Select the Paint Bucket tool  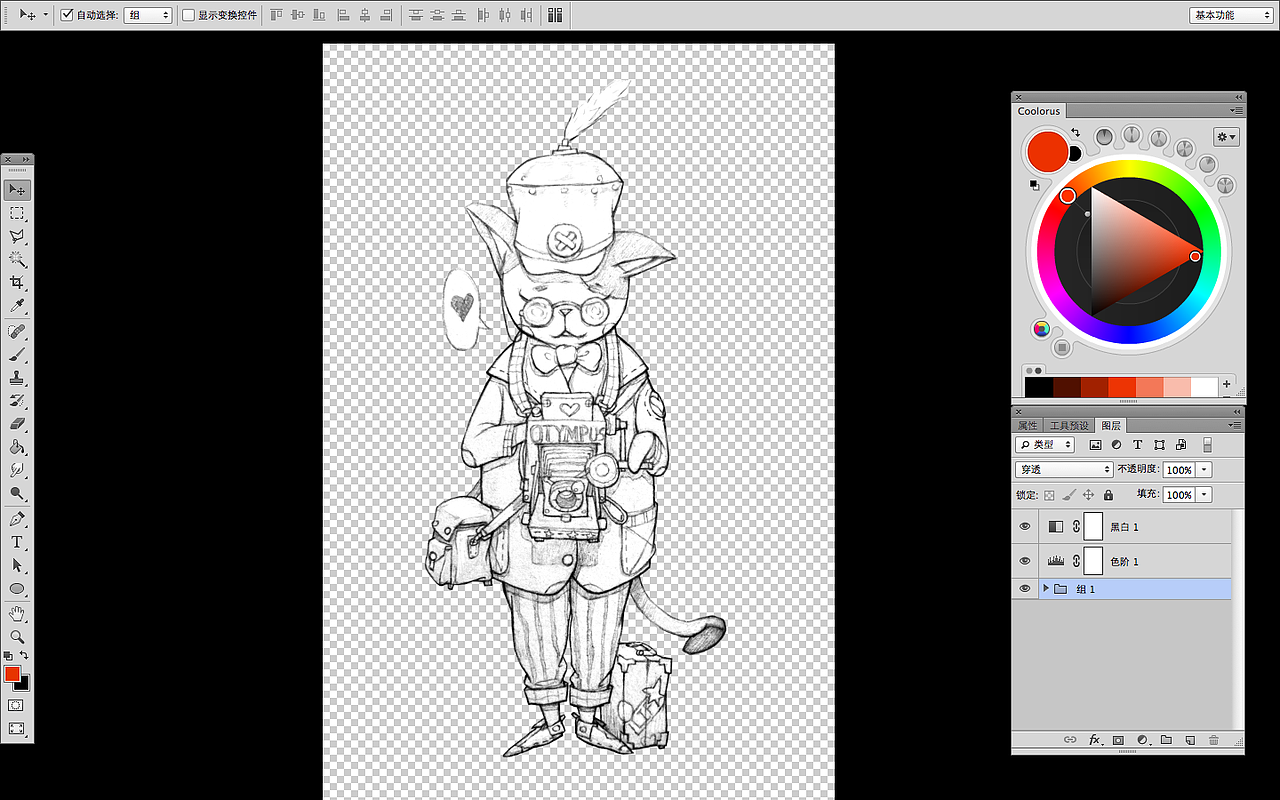point(17,447)
